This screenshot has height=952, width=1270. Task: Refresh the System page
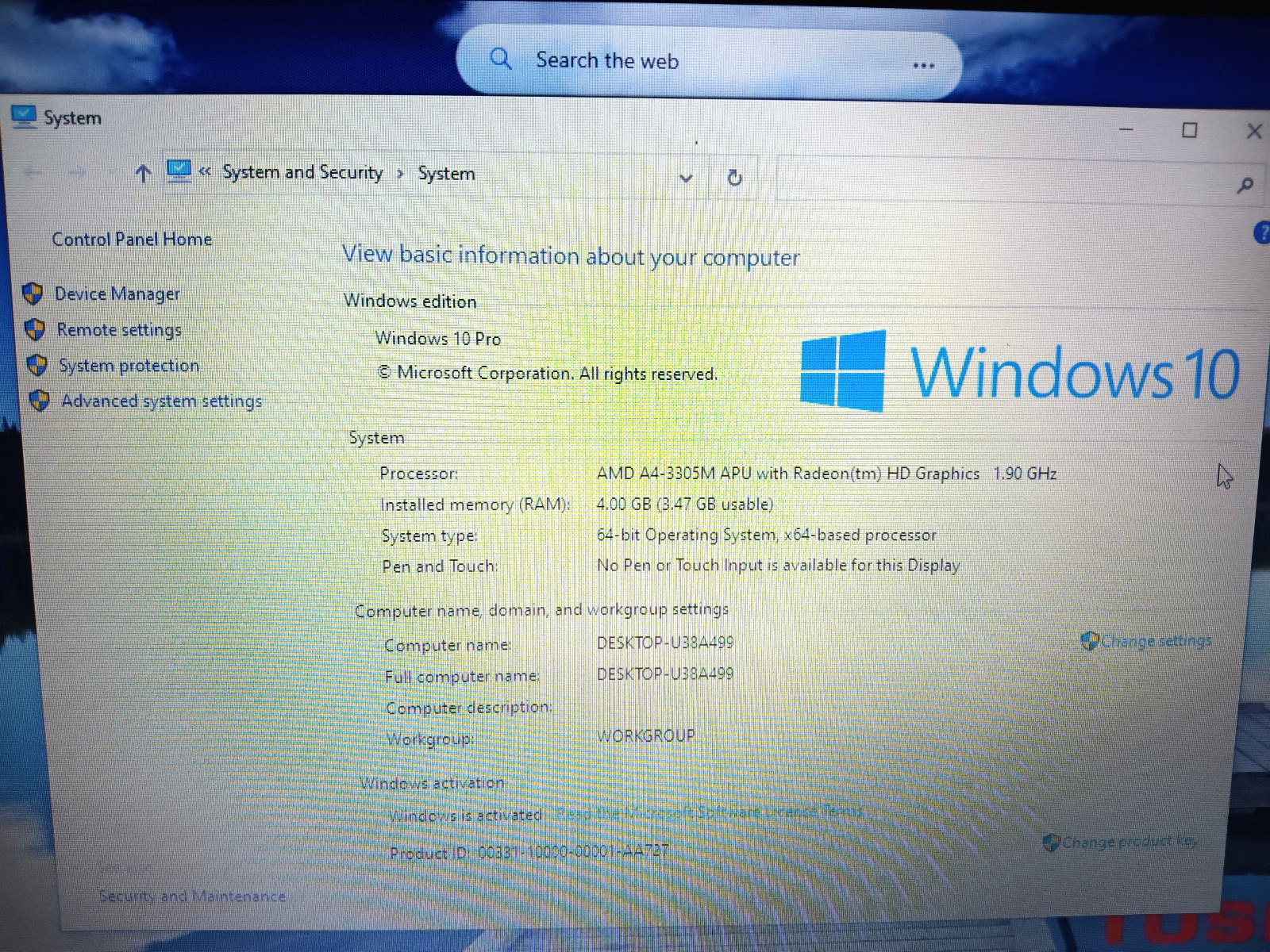[735, 178]
